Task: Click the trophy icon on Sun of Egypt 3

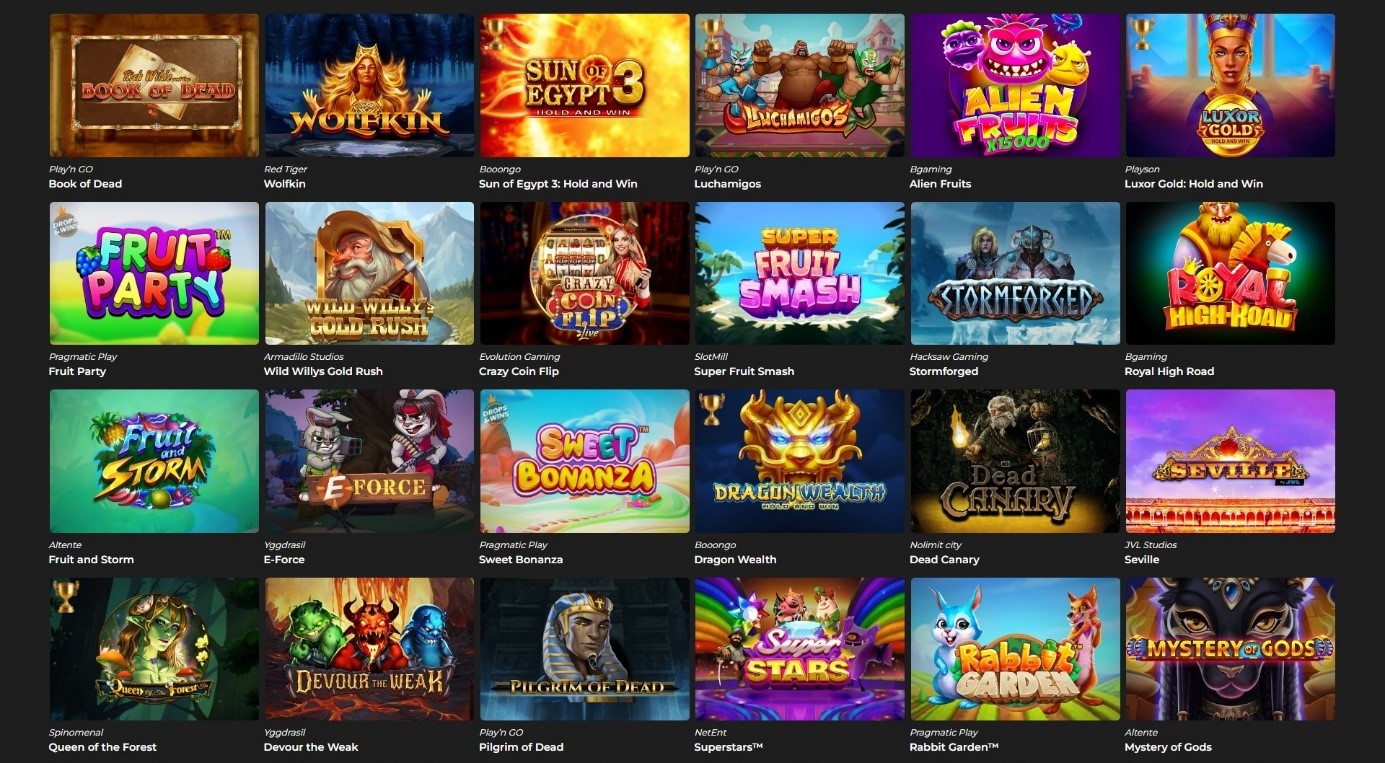Action: click(x=496, y=34)
